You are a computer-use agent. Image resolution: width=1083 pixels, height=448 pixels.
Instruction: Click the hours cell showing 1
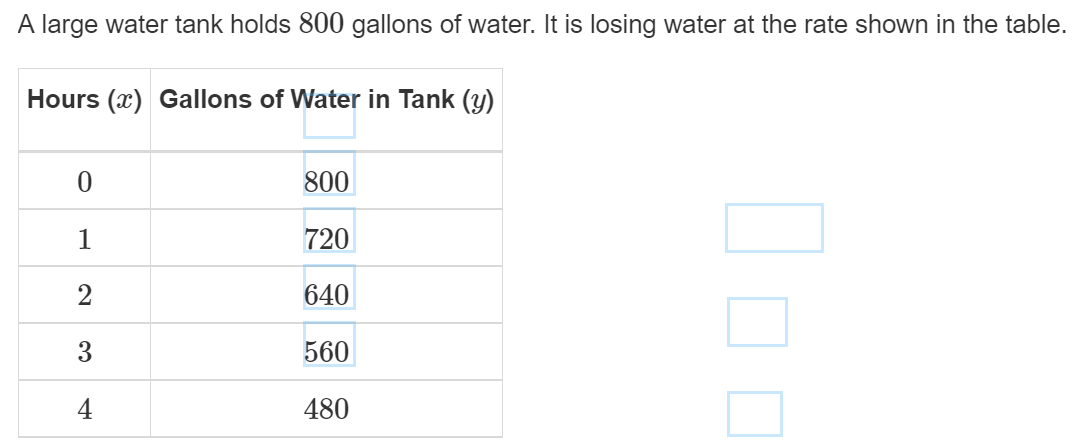click(x=85, y=239)
